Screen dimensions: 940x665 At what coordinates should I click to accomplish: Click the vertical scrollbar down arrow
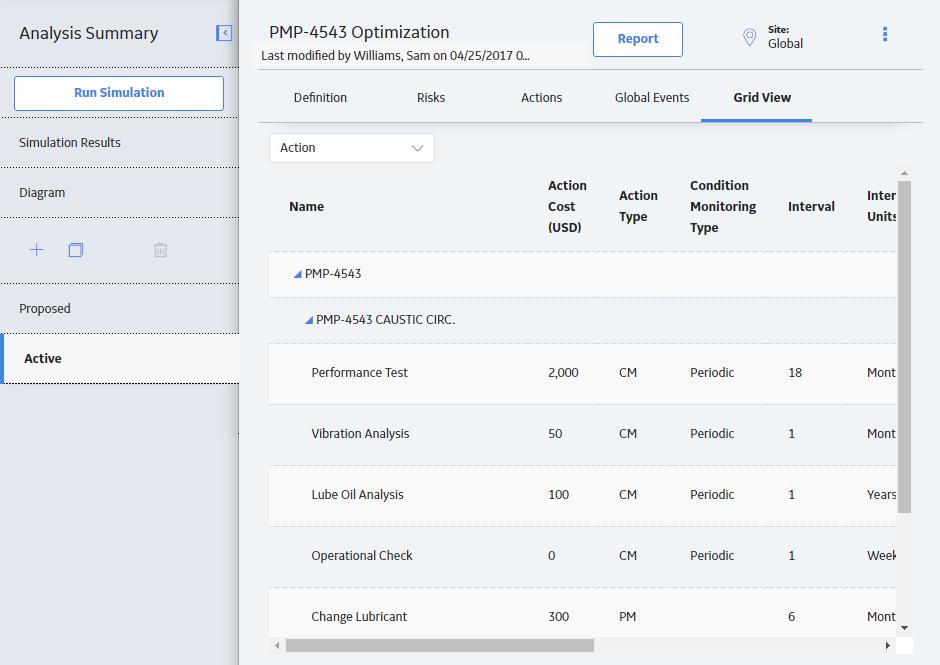click(905, 628)
